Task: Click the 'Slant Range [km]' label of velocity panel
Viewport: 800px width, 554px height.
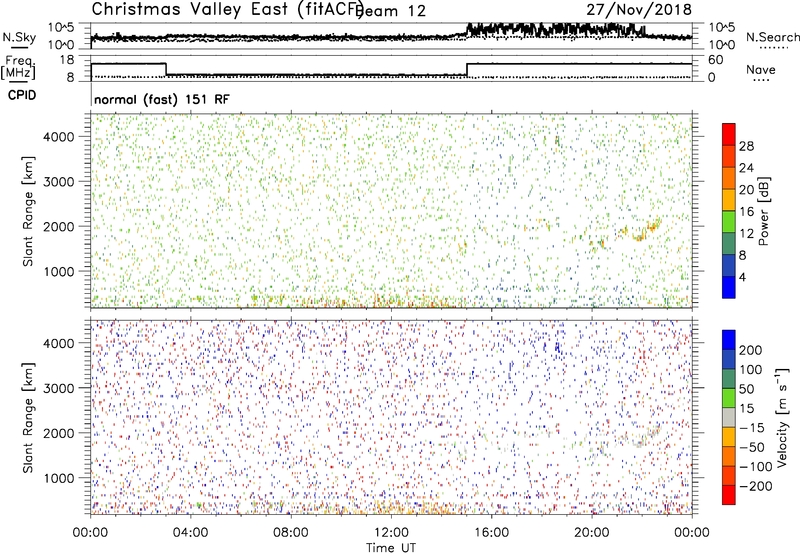Action: click(28, 418)
